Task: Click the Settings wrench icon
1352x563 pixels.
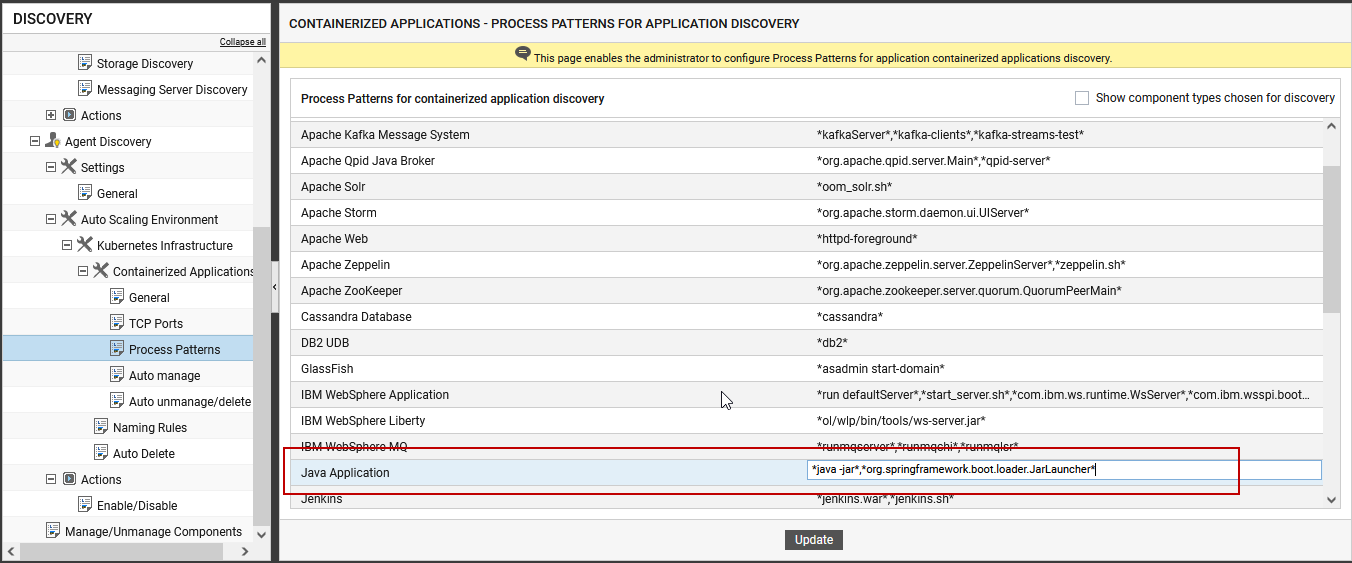Action: (69, 167)
